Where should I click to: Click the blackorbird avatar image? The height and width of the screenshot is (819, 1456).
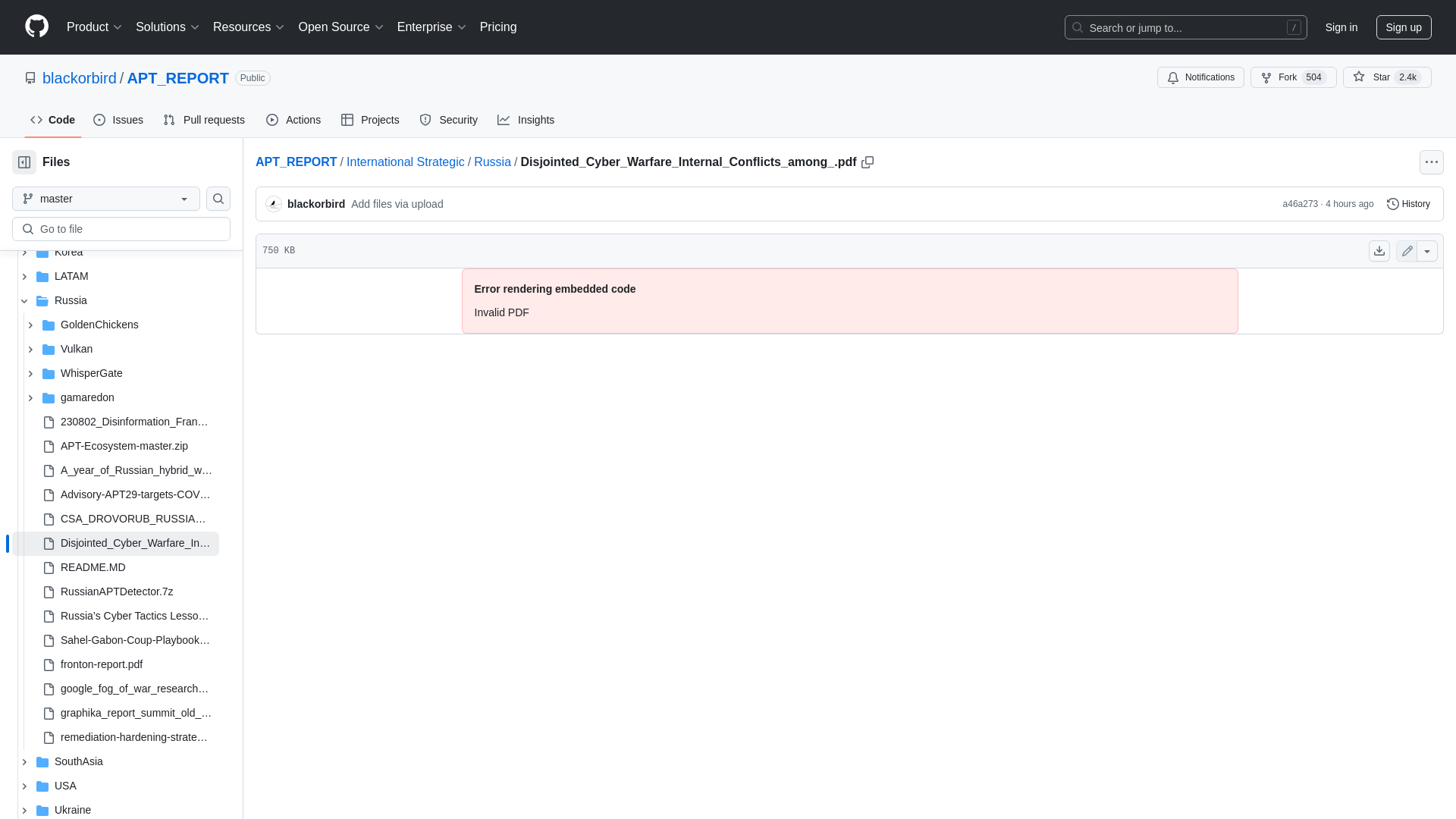(274, 204)
